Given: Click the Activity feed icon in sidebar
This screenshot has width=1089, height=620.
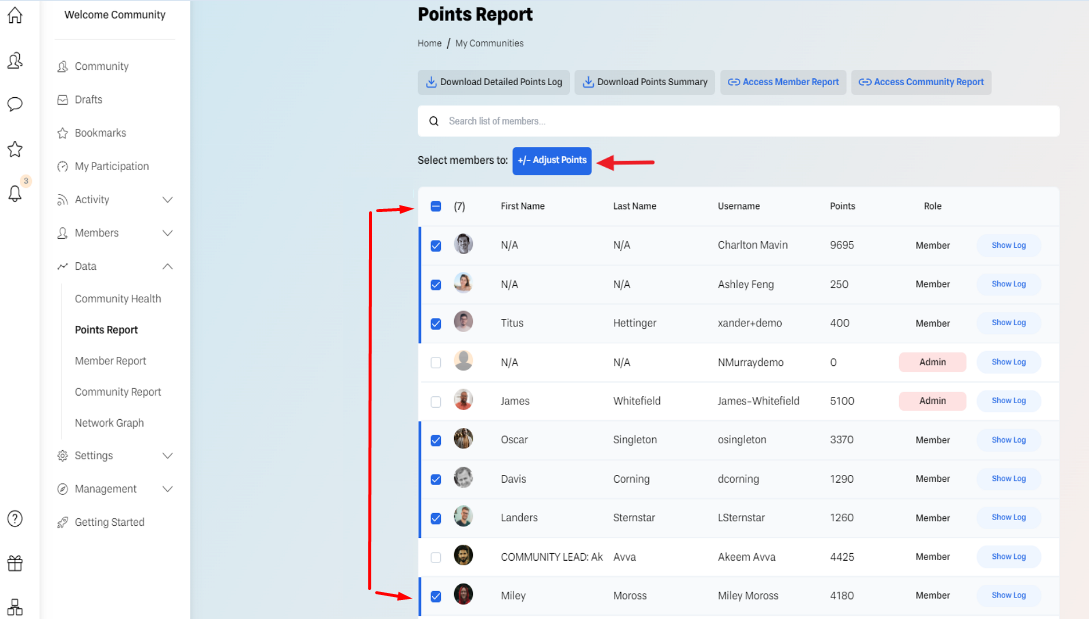Looking at the screenshot, I should coord(63,200).
